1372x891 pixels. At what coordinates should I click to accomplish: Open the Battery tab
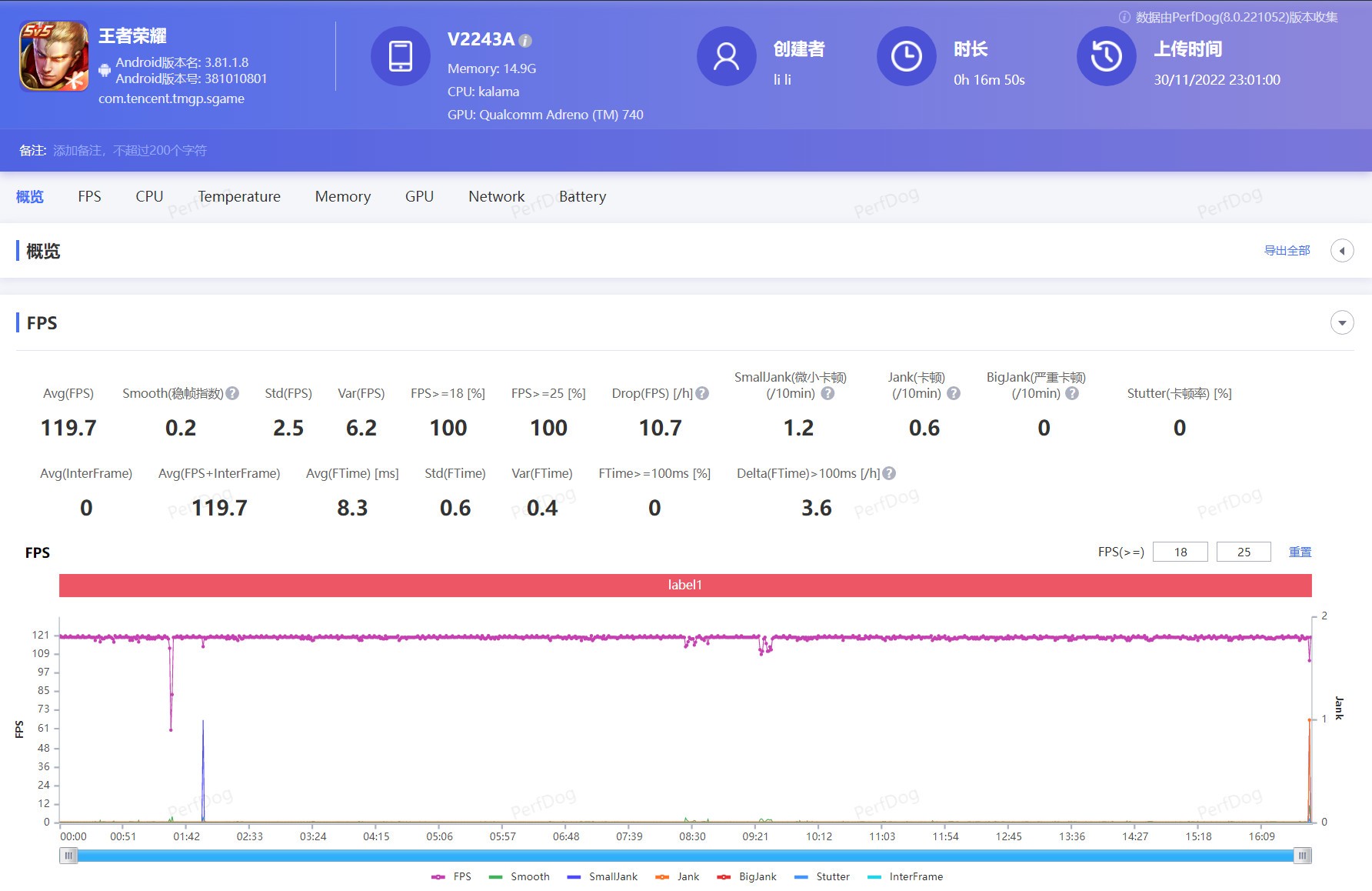tap(582, 197)
